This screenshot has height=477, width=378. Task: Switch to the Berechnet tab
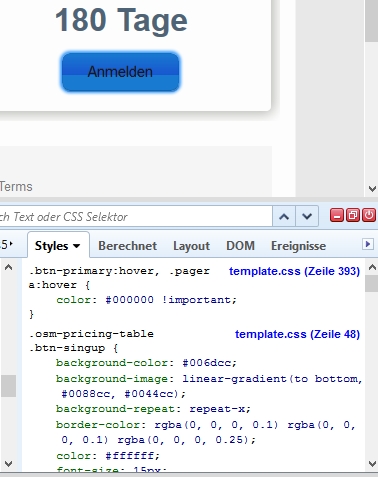point(127,246)
